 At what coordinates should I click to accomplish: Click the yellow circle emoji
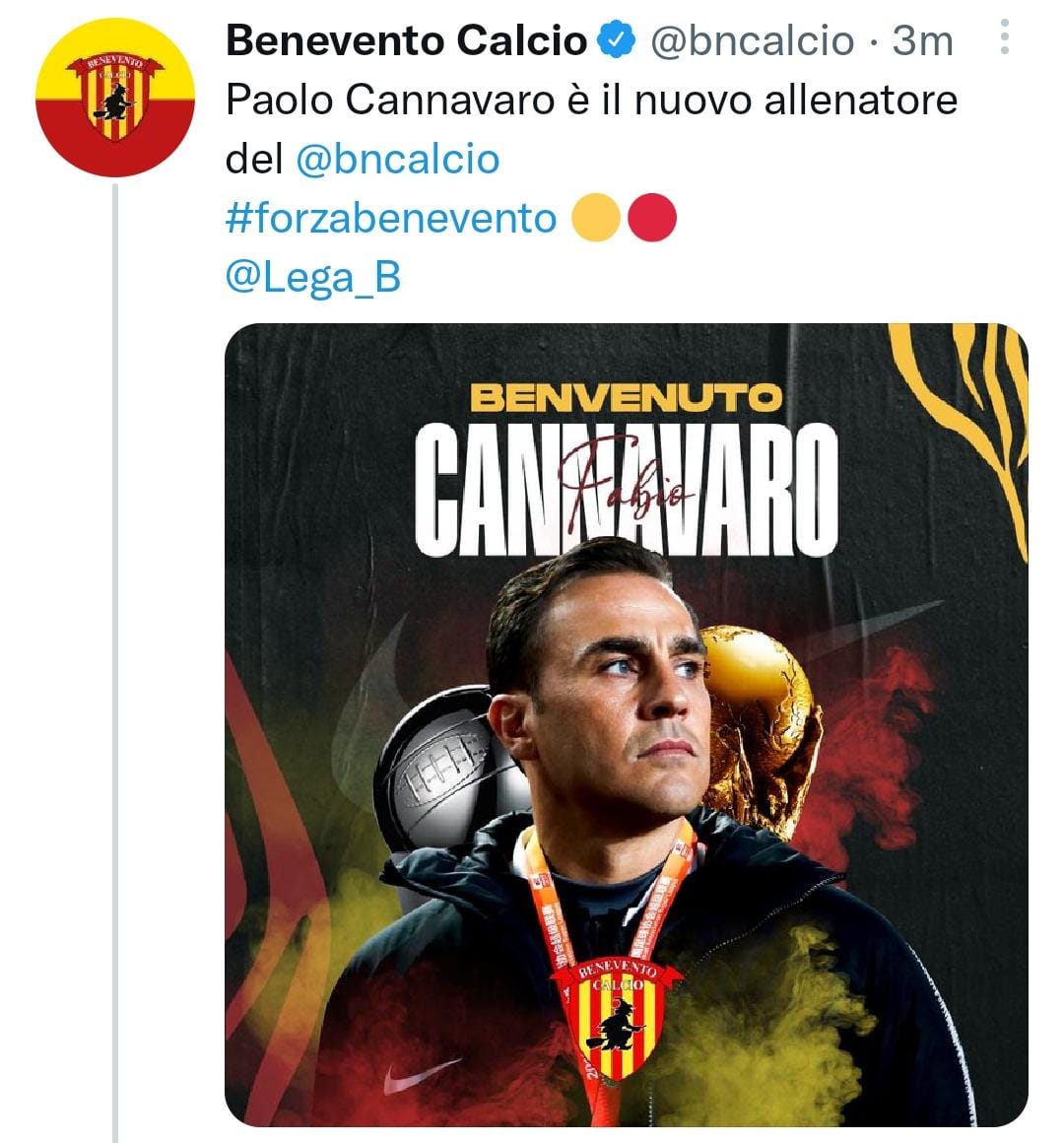tap(595, 217)
